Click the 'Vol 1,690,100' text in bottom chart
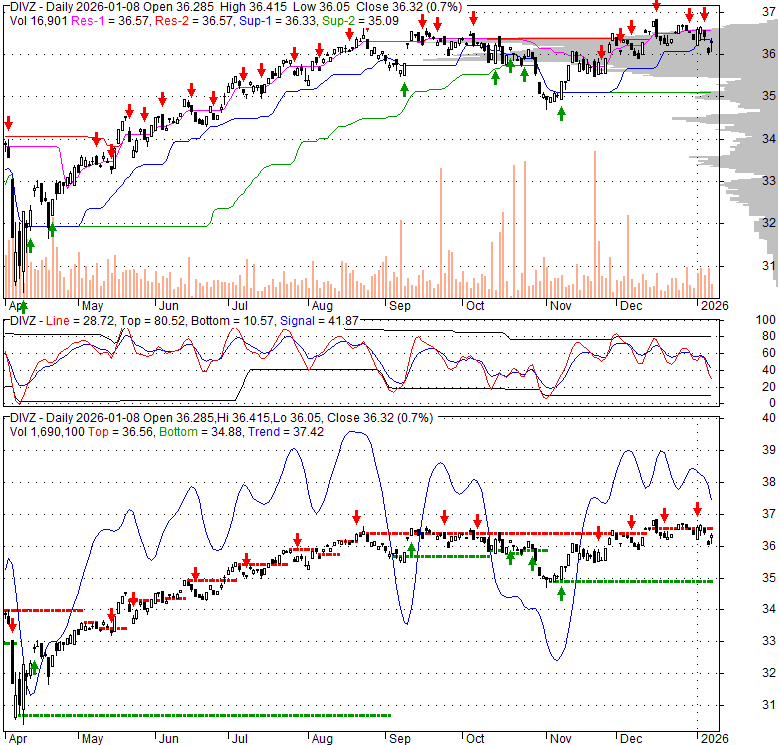780x745 pixels. click(x=47, y=432)
